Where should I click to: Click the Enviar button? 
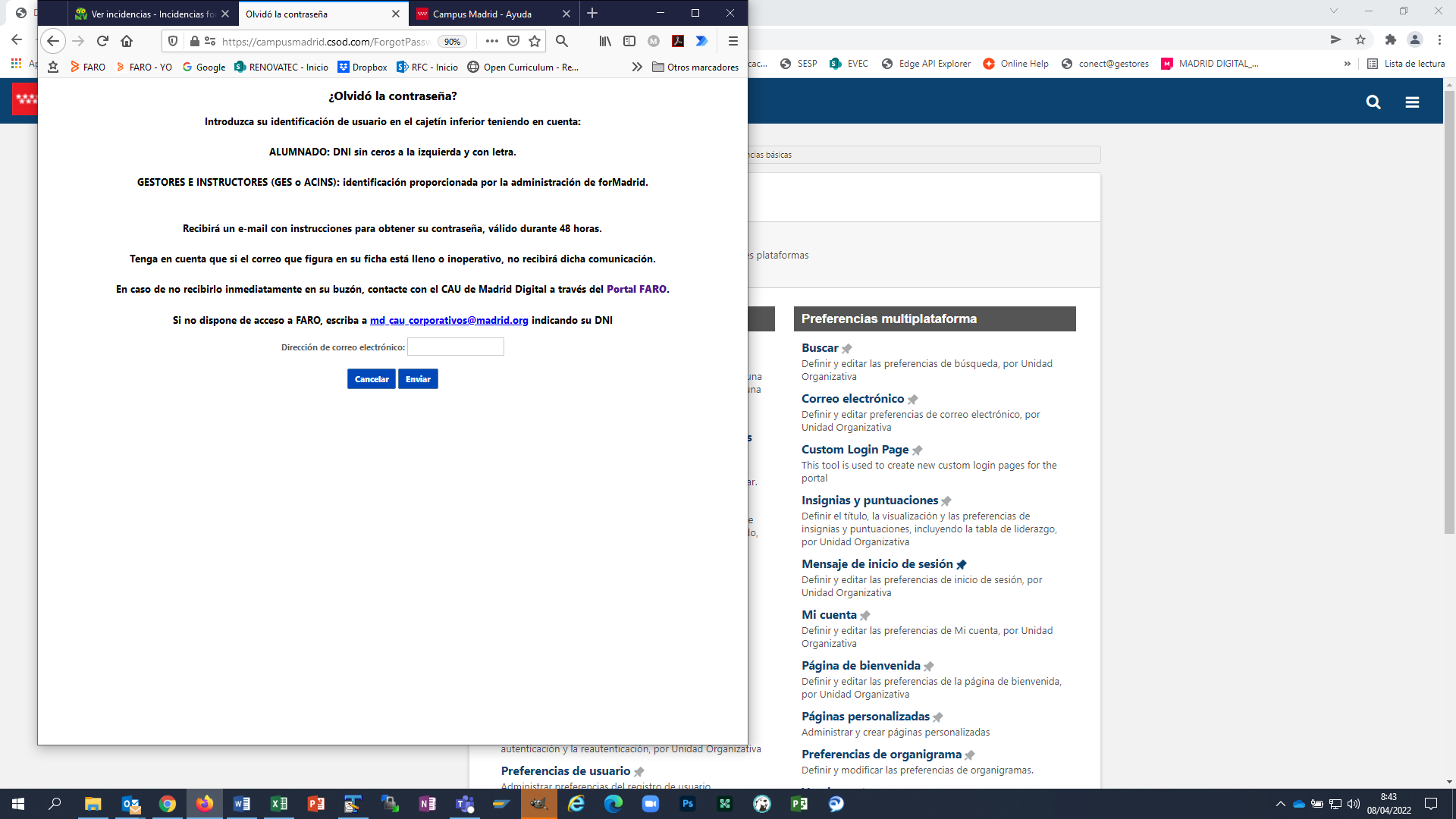[x=418, y=378]
